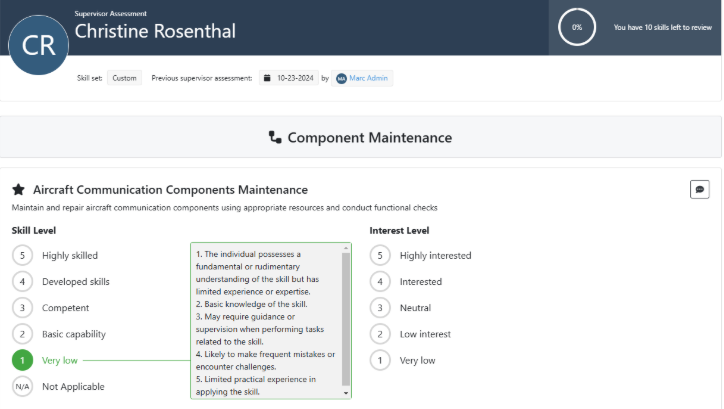Click the Marc Admin avatar icon
The width and height of the screenshot is (724, 409).
[x=342, y=78]
